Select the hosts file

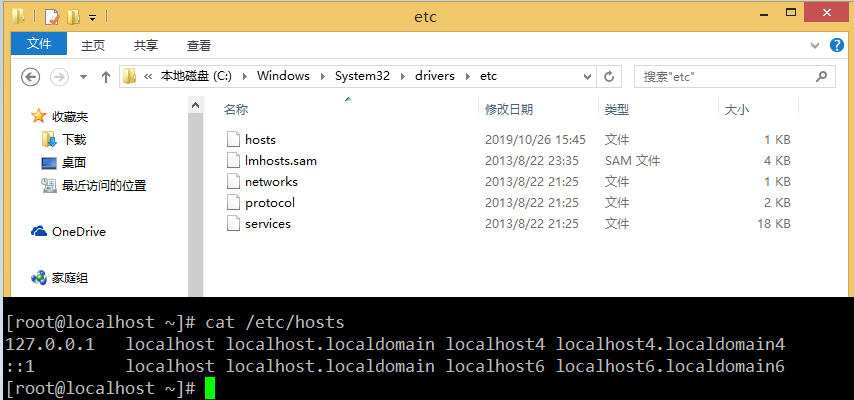coord(260,140)
